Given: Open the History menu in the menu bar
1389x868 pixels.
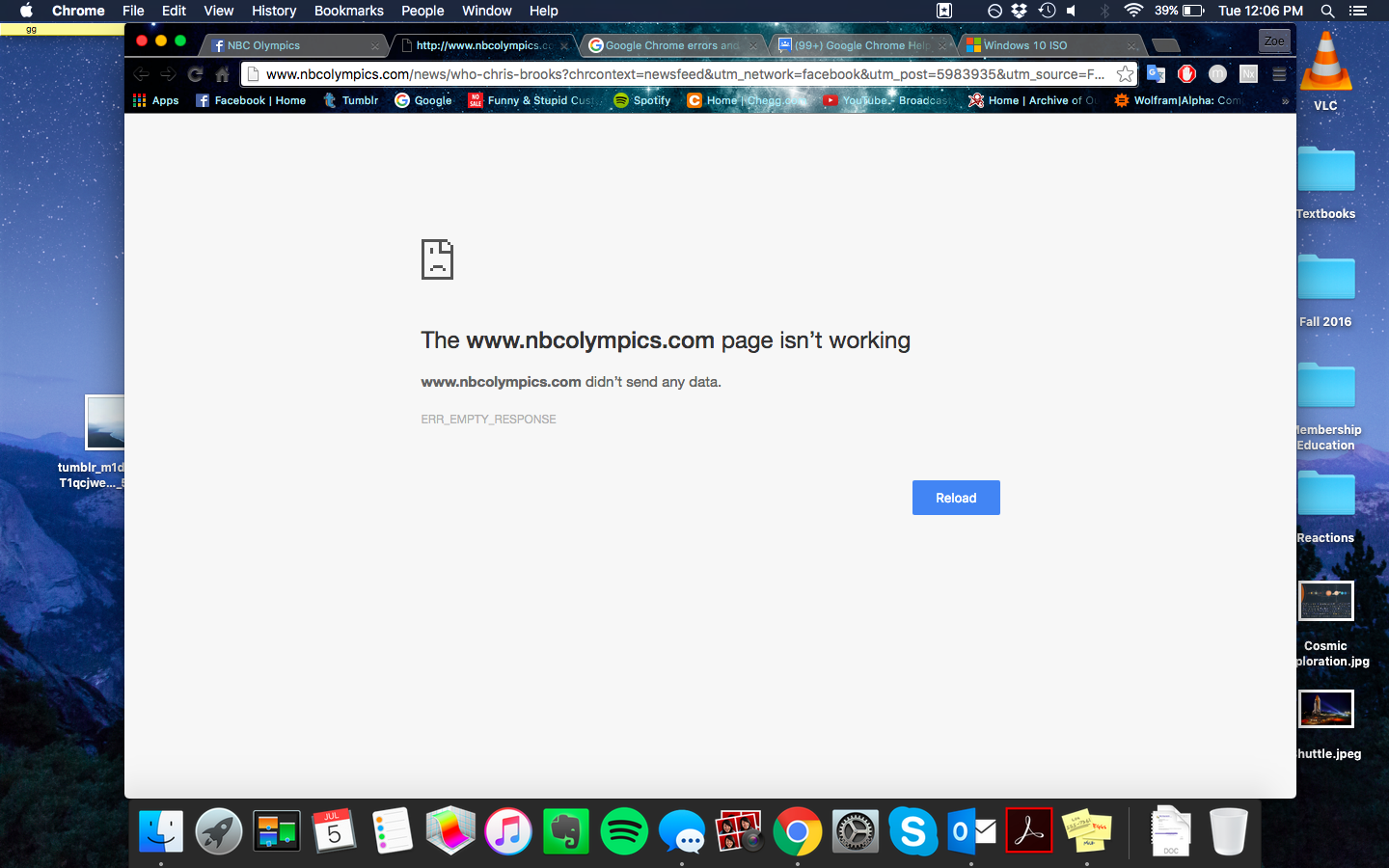Looking at the screenshot, I should click(274, 11).
